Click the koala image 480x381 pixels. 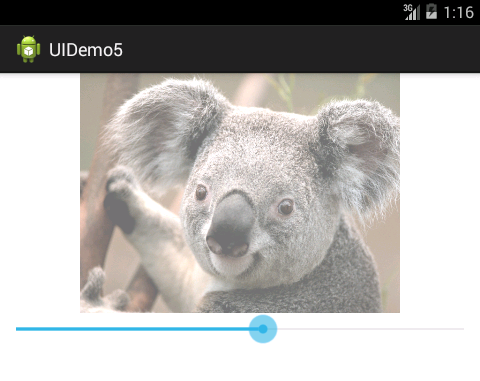[x=240, y=193]
